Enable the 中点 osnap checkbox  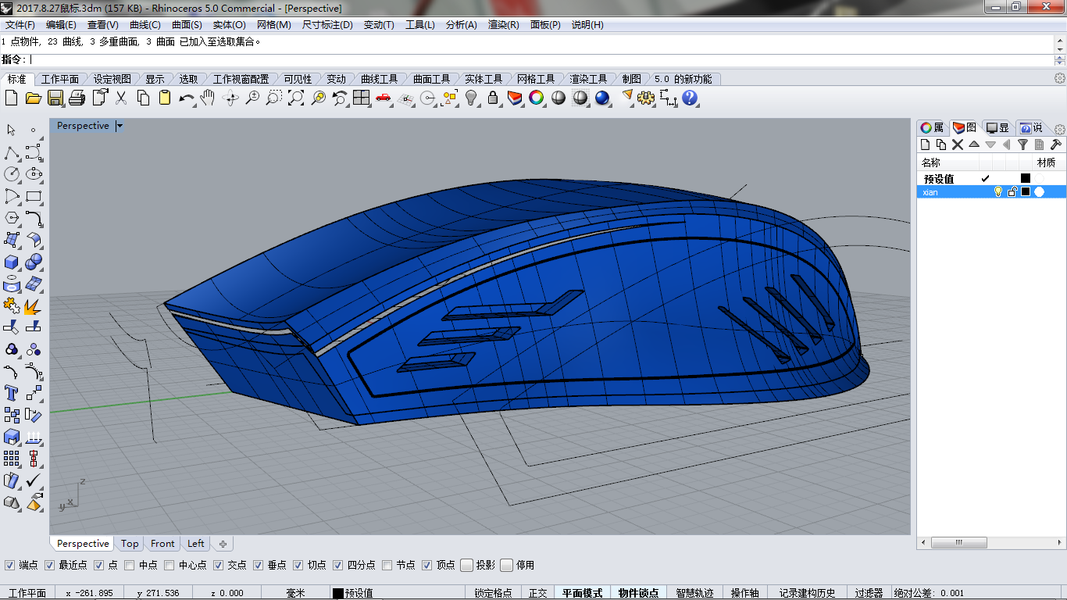click(129, 565)
